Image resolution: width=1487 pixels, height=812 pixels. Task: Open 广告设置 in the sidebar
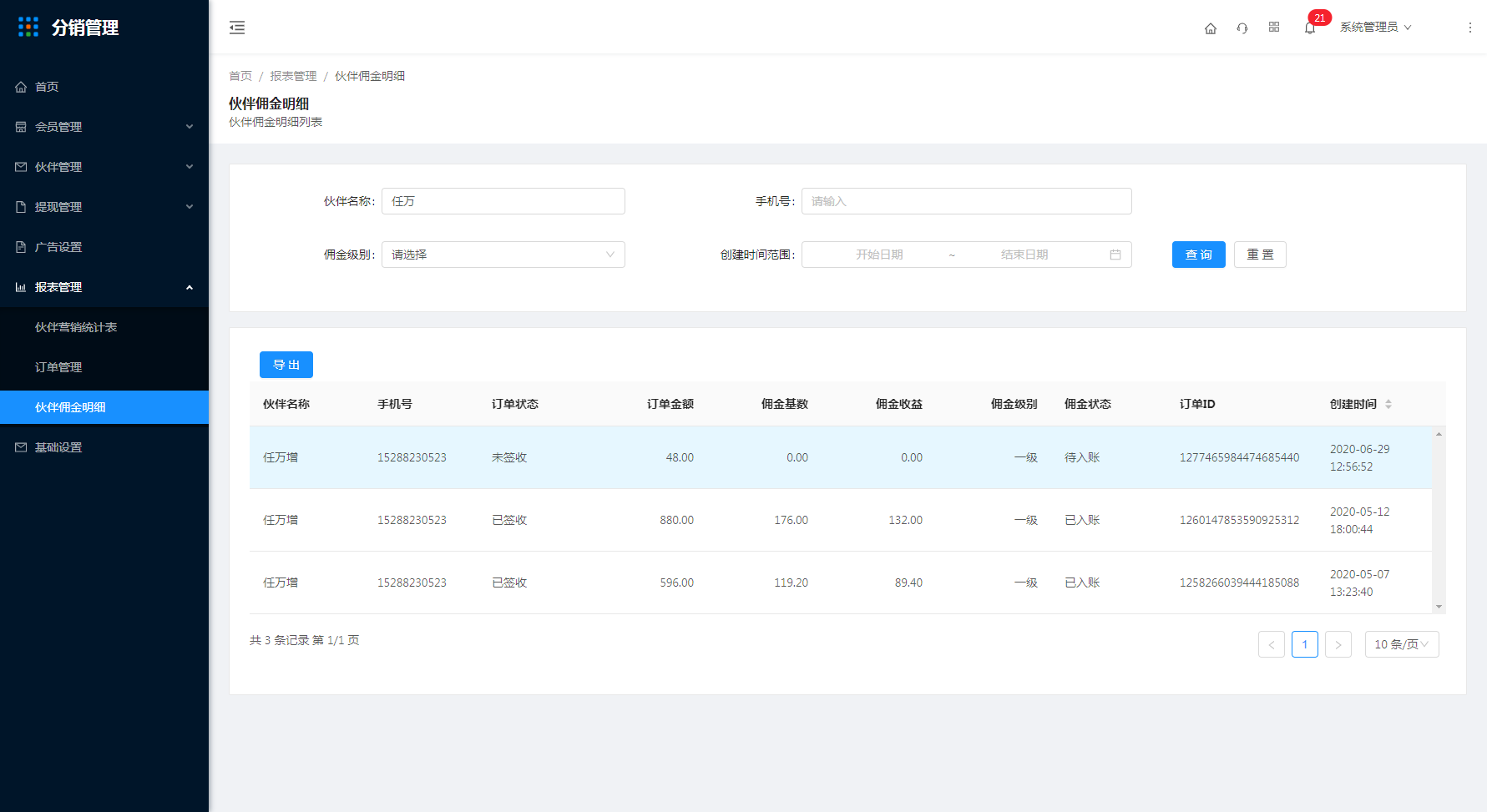(x=104, y=247)
